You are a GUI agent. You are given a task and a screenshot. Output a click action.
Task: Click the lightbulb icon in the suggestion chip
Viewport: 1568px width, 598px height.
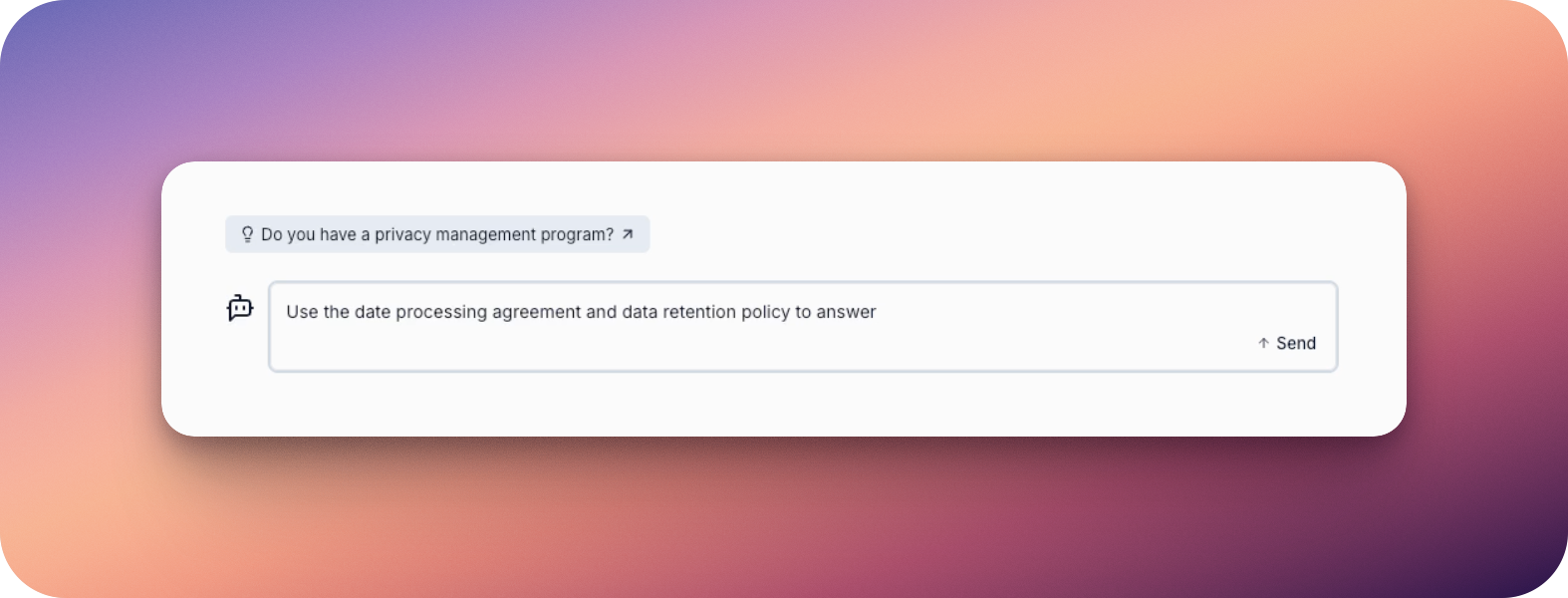[247, 234]
